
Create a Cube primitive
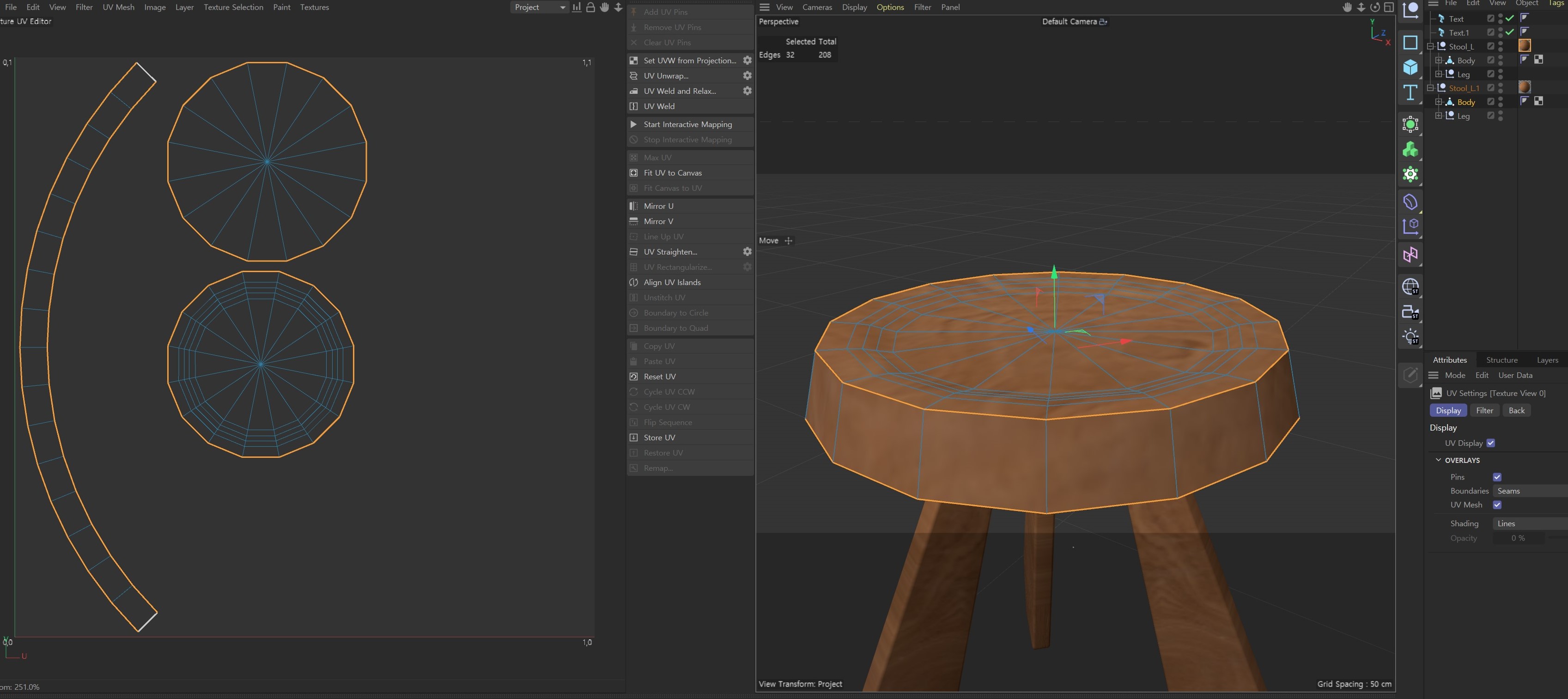[1410, 67]
